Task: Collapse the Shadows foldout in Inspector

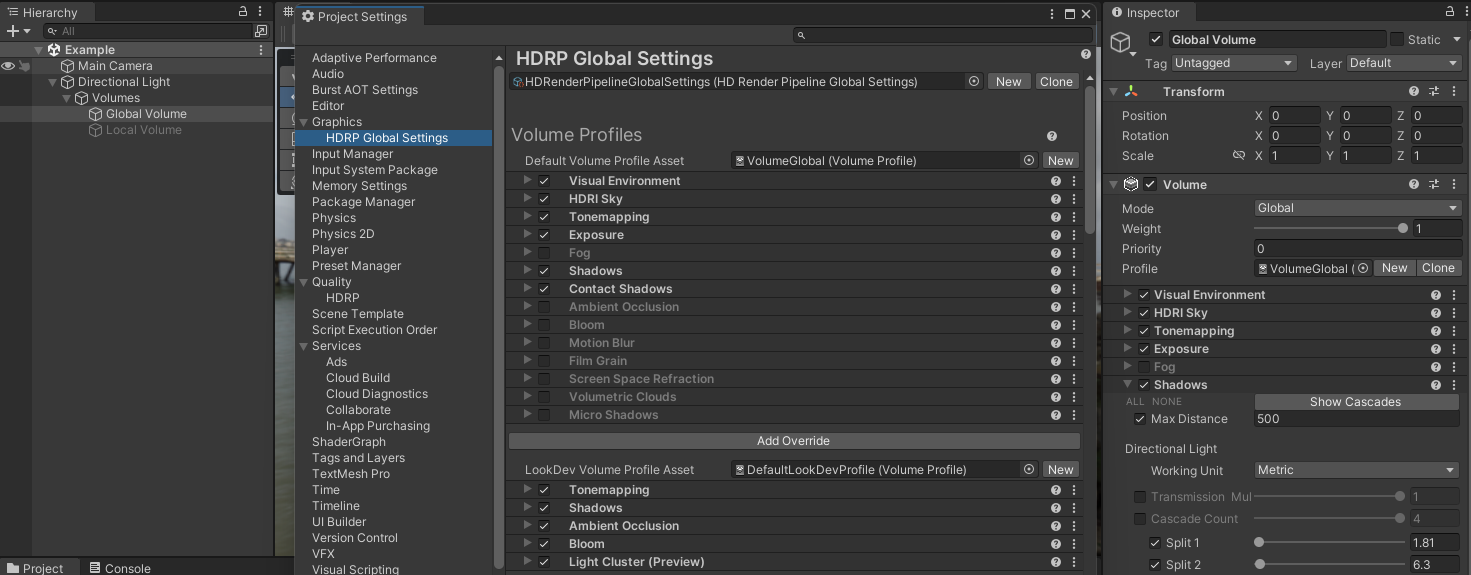Action: pos(1128,385)
